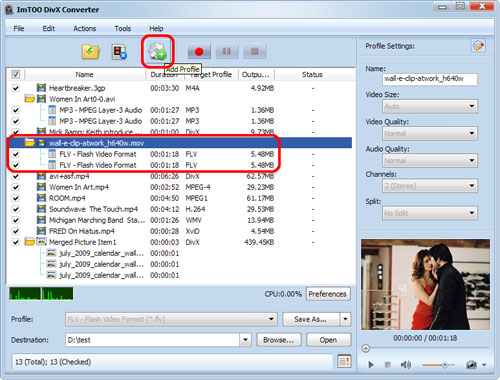Open the Actions menu
This screenshot has width=500, height=380.
pyautogui.click(x=84, y=28)
